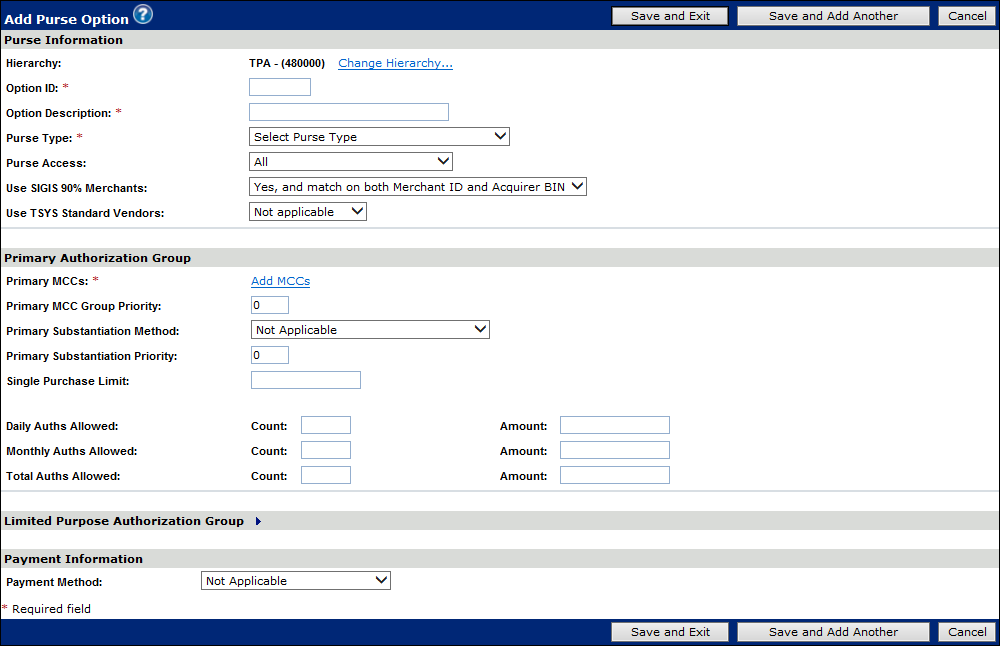Open the help icon beside Add Purse Option
This screenshot has width=1000, height=646.
coord(142,15)
